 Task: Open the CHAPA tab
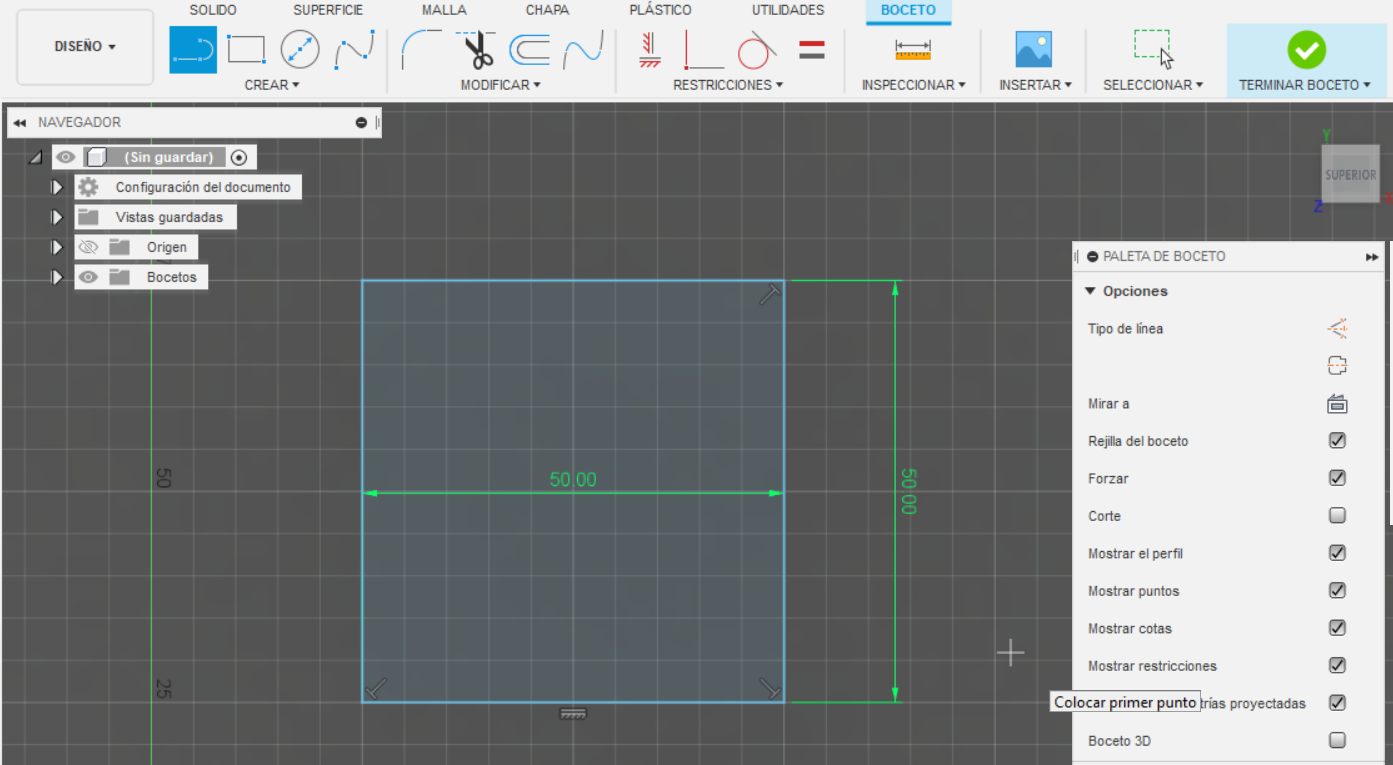coord(548,10)
